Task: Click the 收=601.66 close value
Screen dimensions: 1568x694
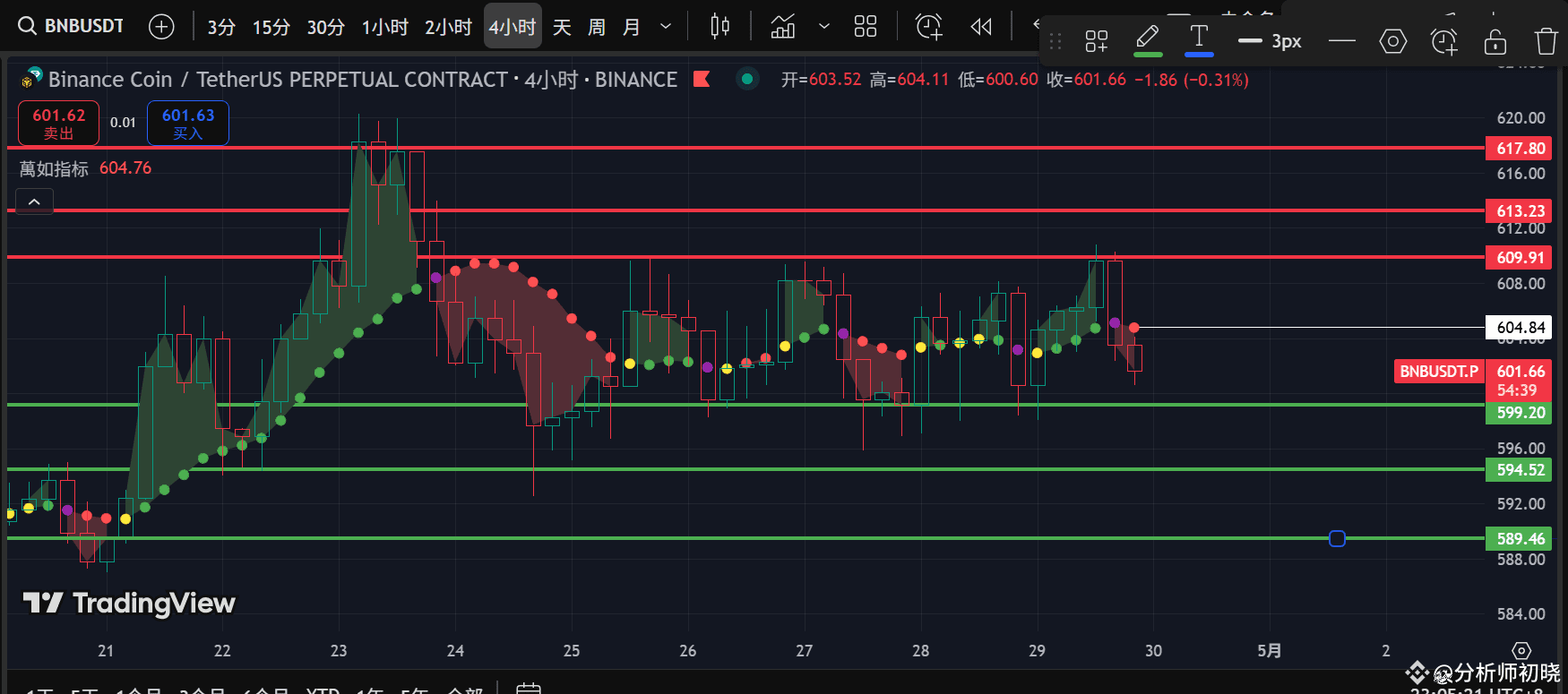Action: coord(1086,80)
